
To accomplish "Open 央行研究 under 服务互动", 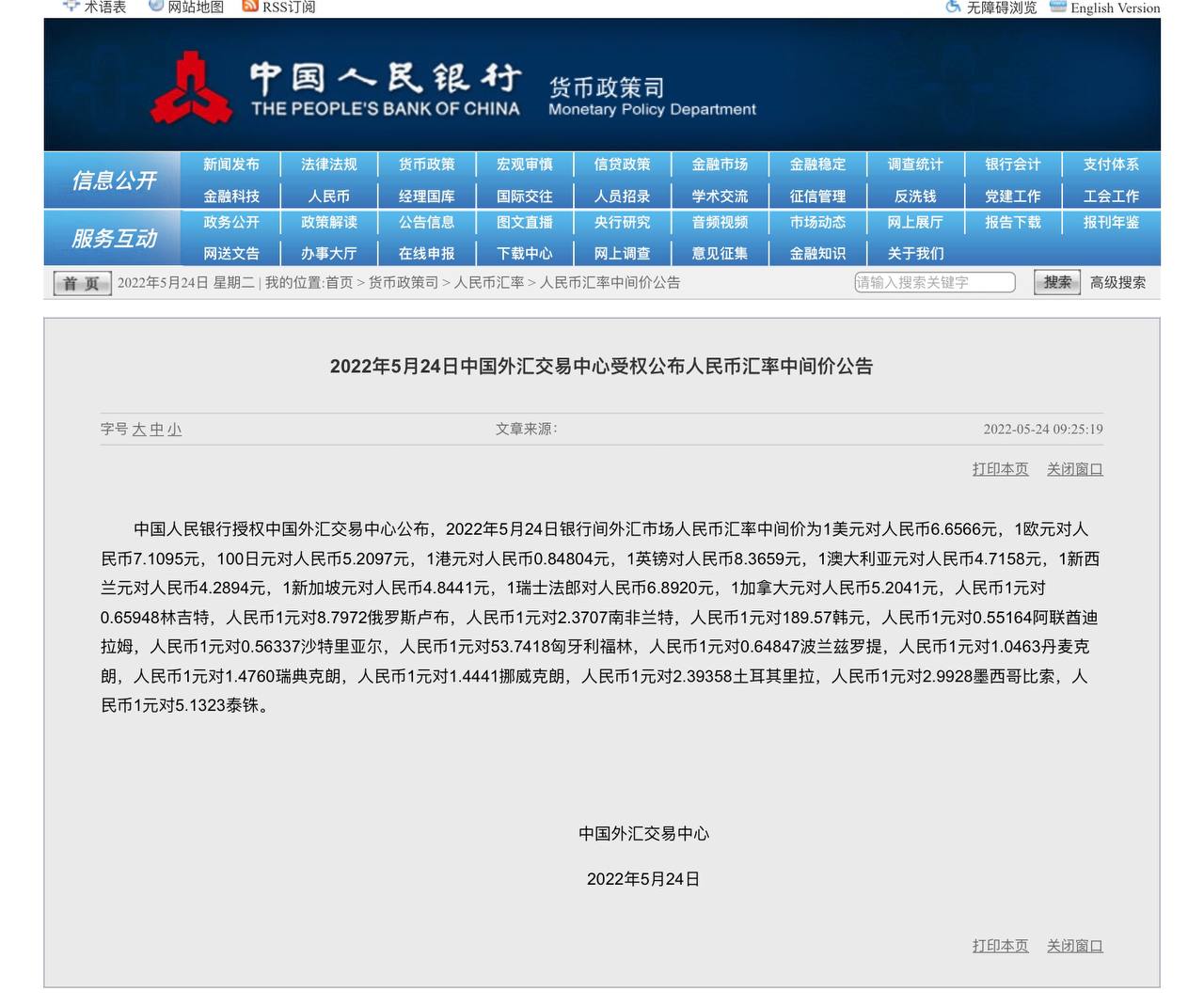I will (x=622, y=223).
